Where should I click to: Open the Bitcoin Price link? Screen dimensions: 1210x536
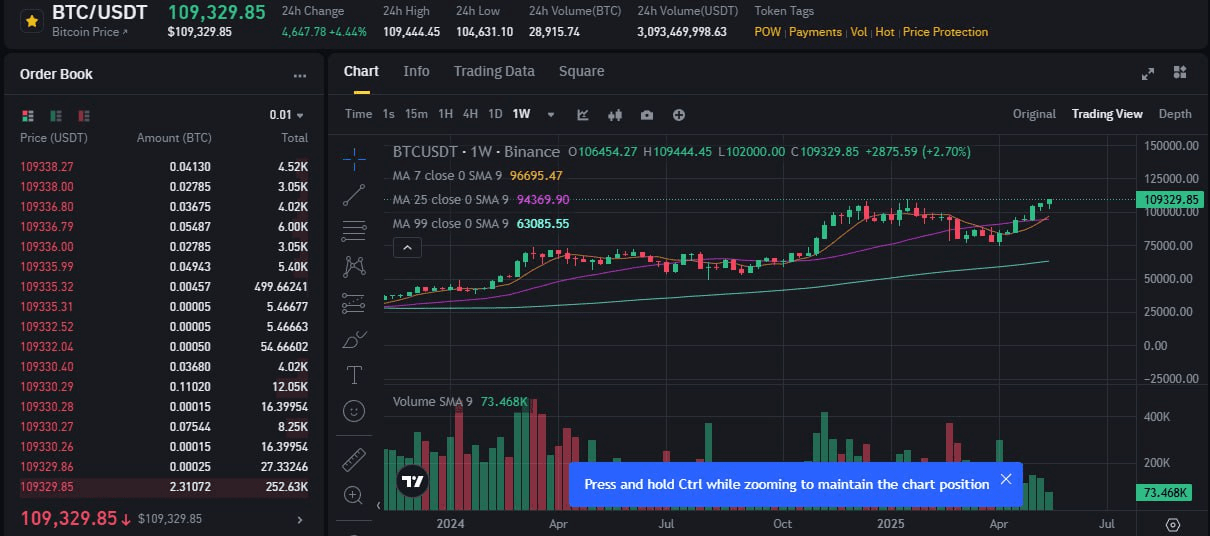pyautogui.click(x=90, y=32)
